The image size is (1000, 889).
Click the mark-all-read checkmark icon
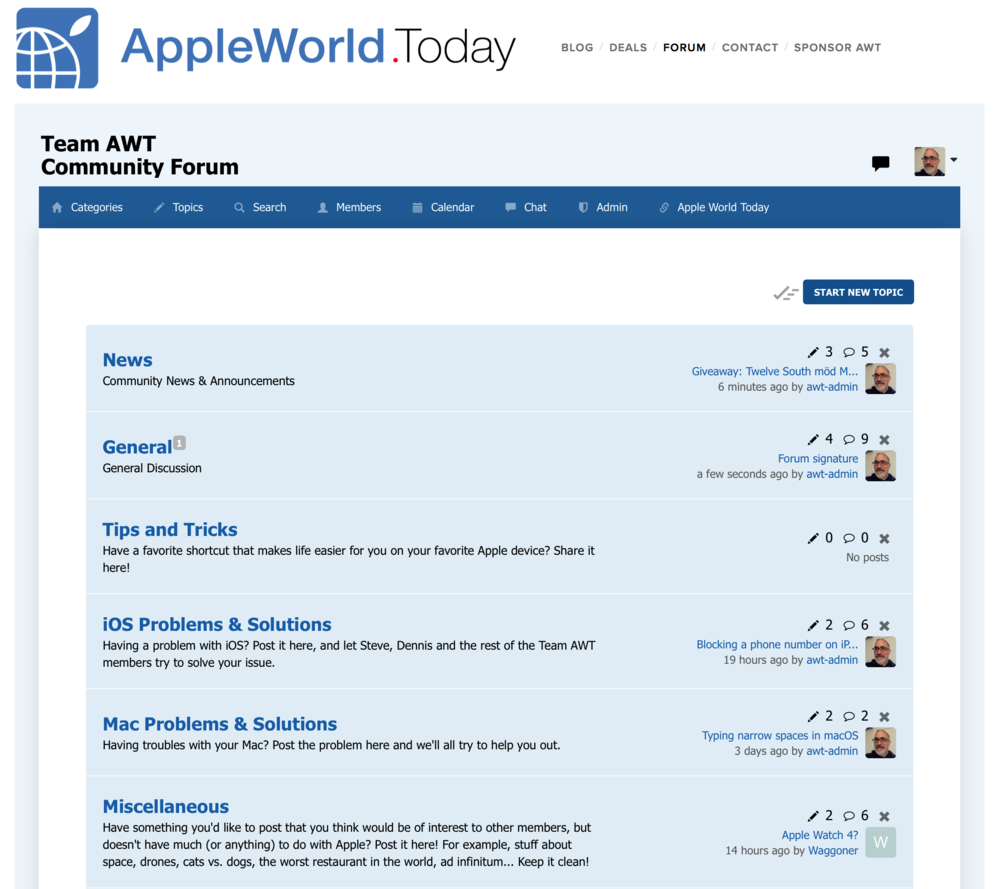coord(786,293)
